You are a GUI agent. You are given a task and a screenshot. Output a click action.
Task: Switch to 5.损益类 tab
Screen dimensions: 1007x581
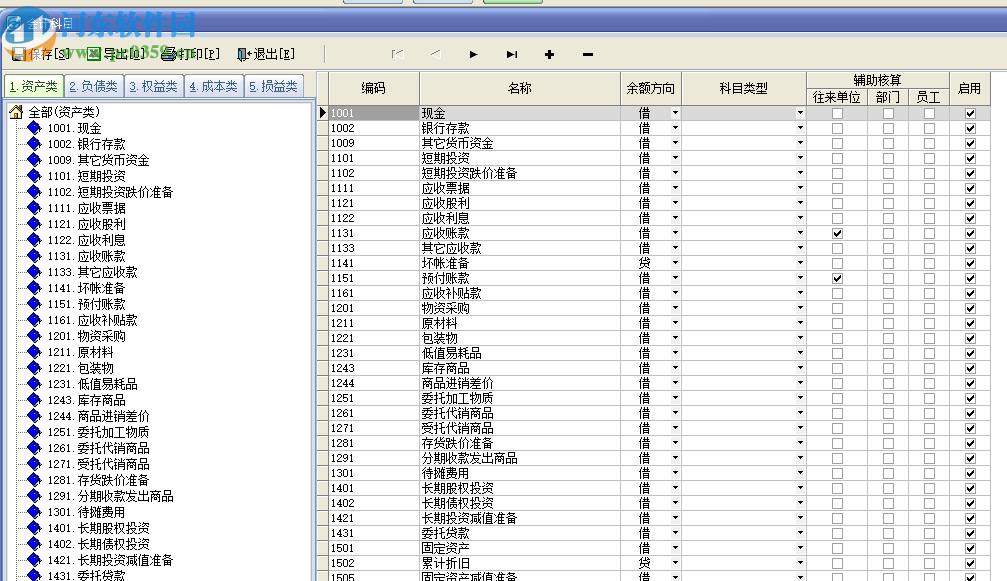pos(274,86)
